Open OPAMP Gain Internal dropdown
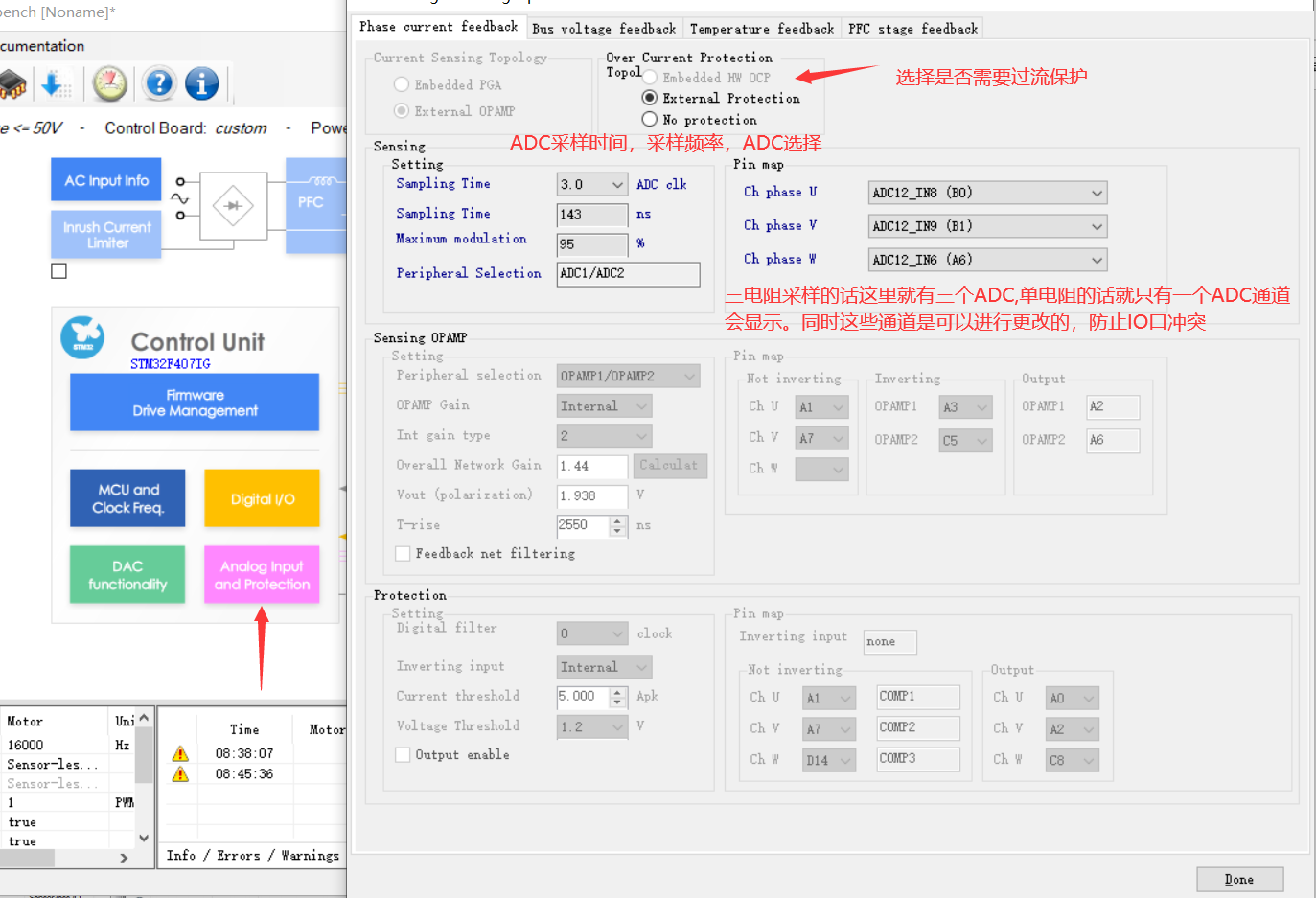Screen dimensions: 1316x898 pos(604,406)
